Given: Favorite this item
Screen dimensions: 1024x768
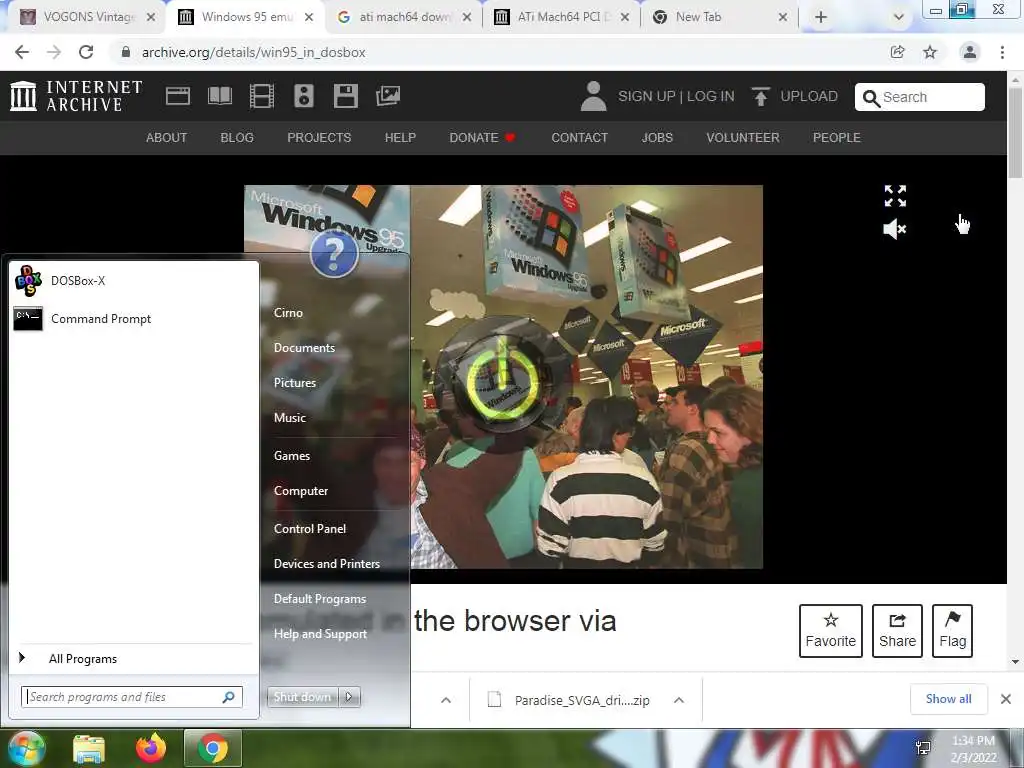Looking at the screenshot, I should tap(831, 631).
